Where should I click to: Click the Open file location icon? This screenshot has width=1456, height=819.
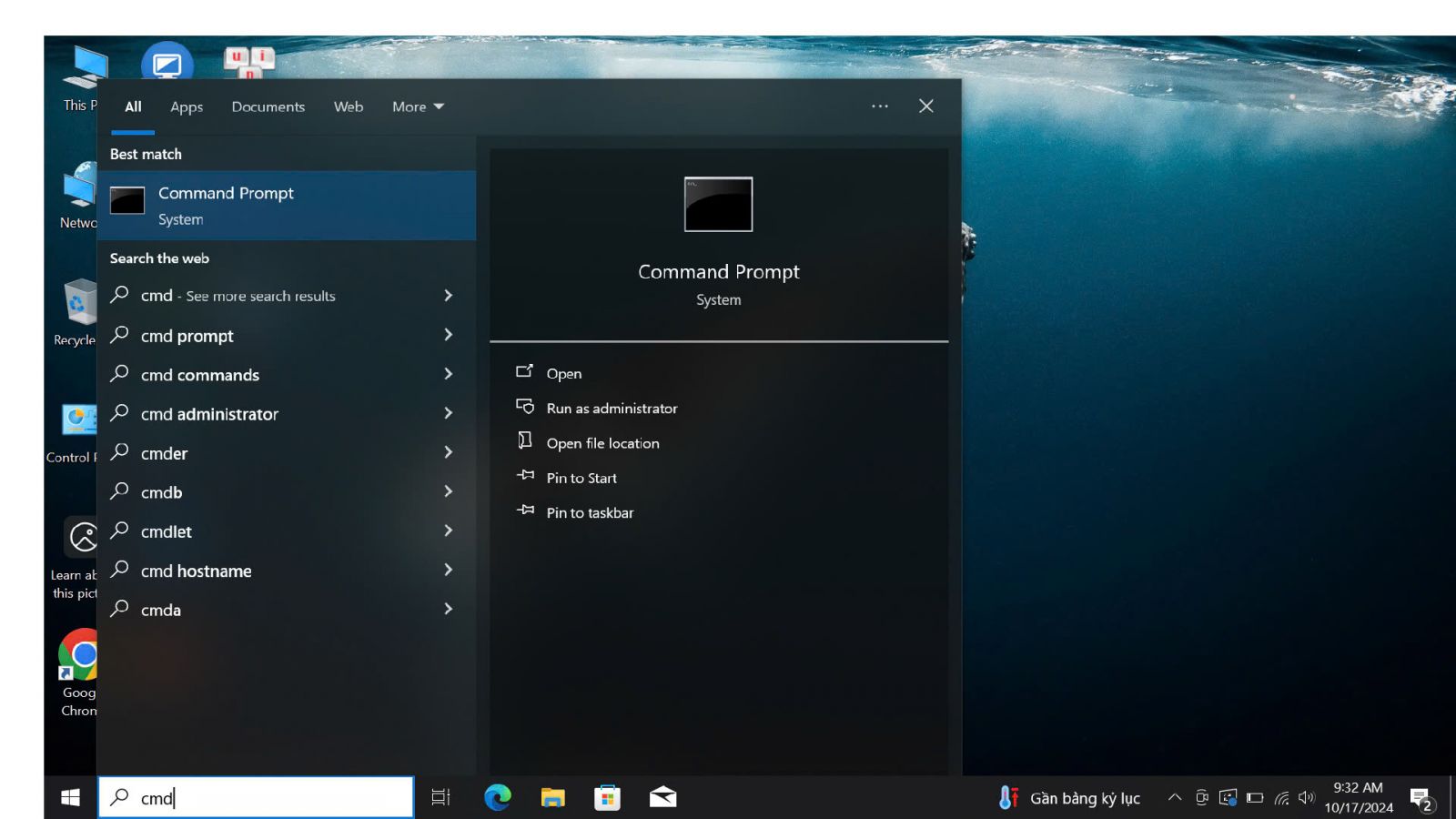[525, 440]
